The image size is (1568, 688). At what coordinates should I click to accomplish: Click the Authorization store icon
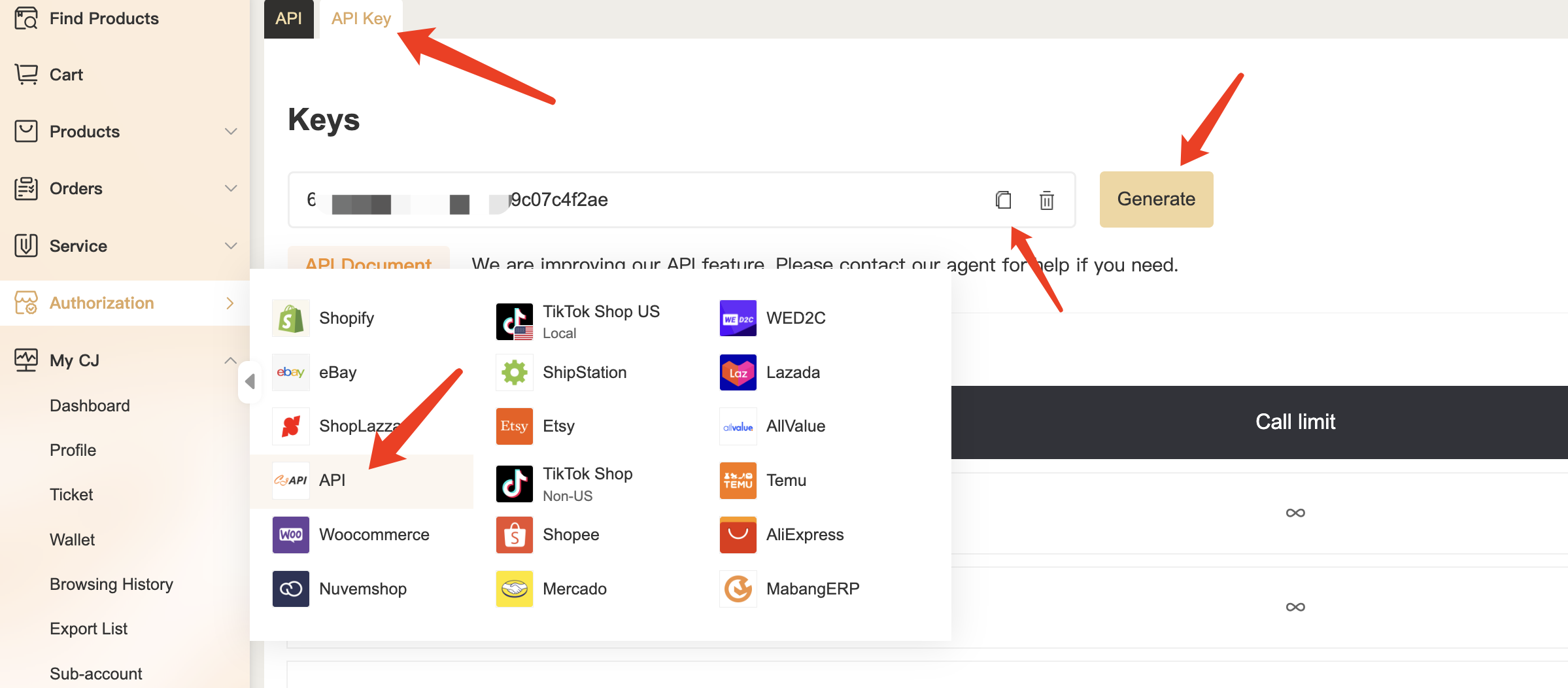coord(26,303)
